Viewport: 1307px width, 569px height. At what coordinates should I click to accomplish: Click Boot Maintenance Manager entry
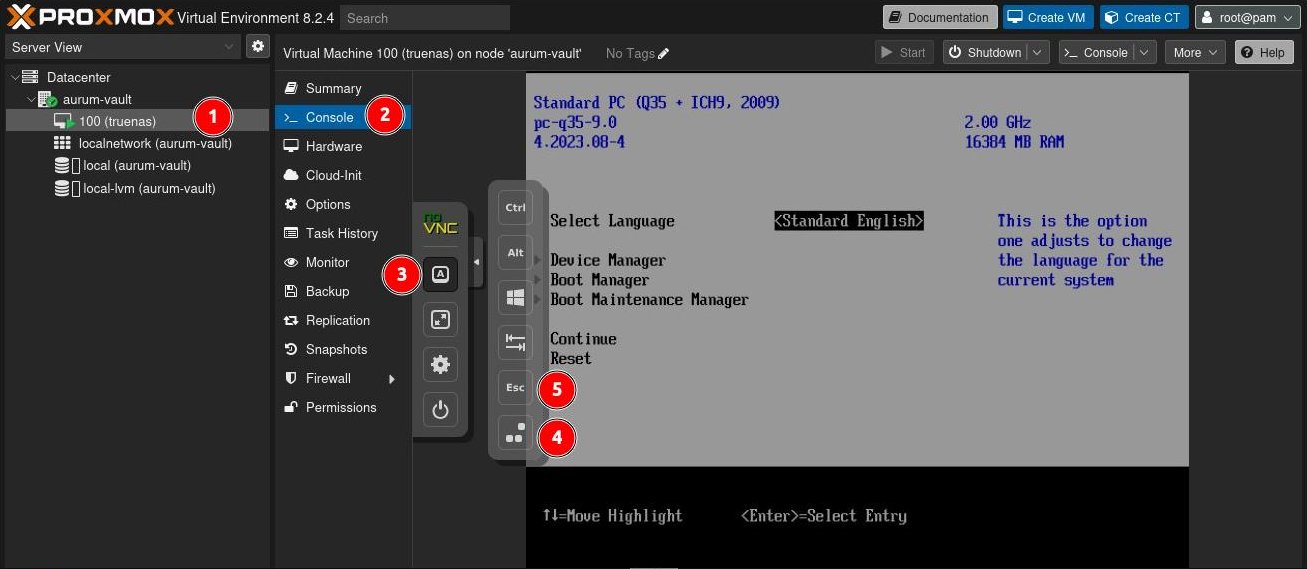coord(649,299)
